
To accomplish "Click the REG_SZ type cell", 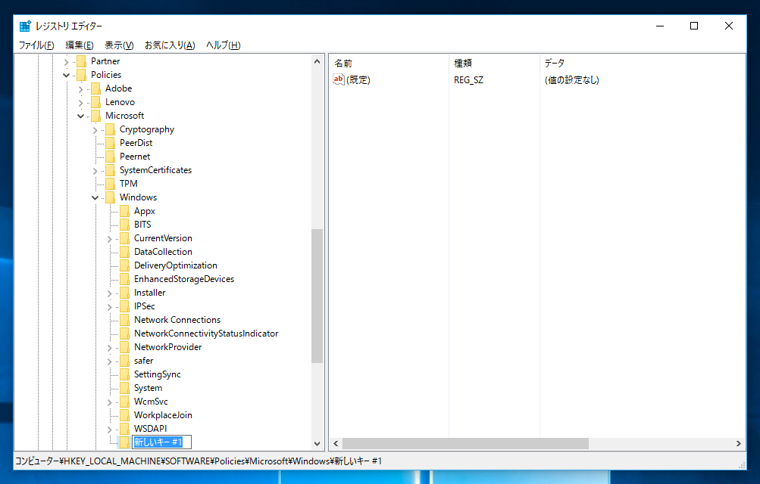I will (x=468, y=80).
